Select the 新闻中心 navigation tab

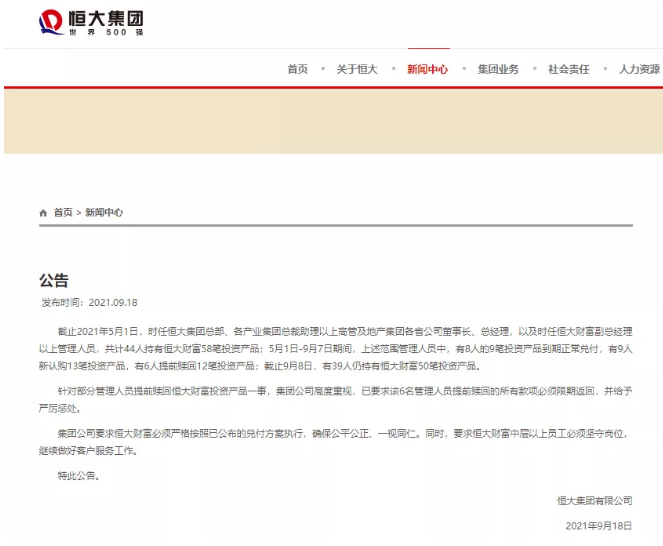427,69
